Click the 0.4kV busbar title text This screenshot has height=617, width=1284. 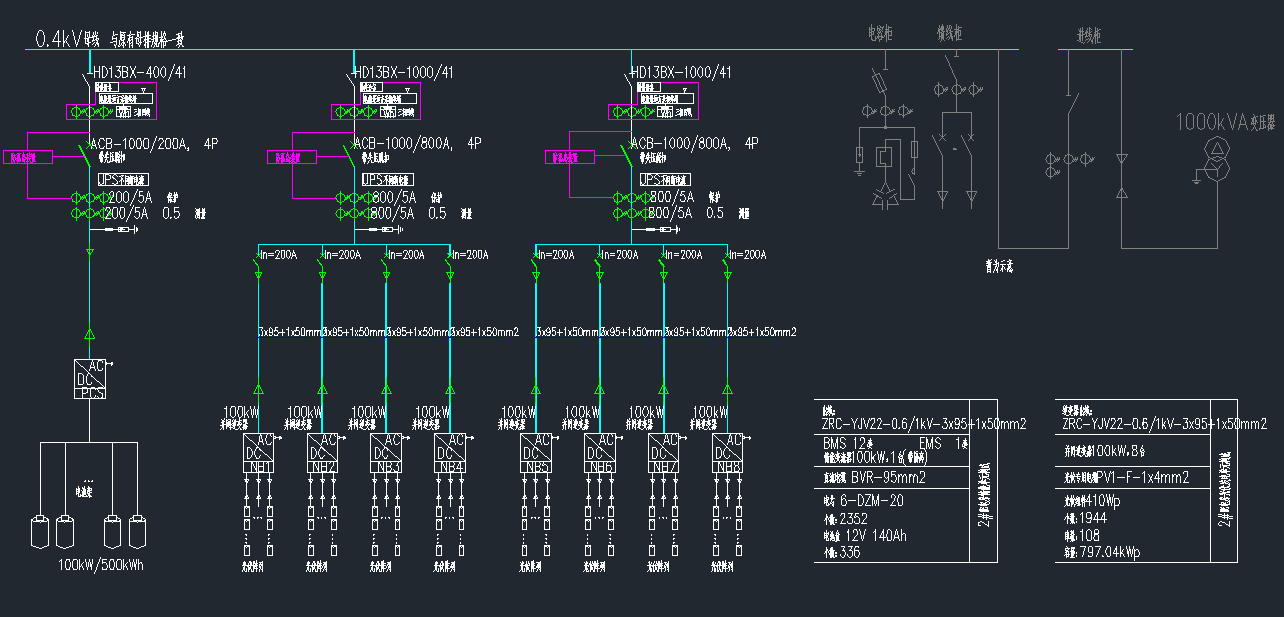coord(110,40)
